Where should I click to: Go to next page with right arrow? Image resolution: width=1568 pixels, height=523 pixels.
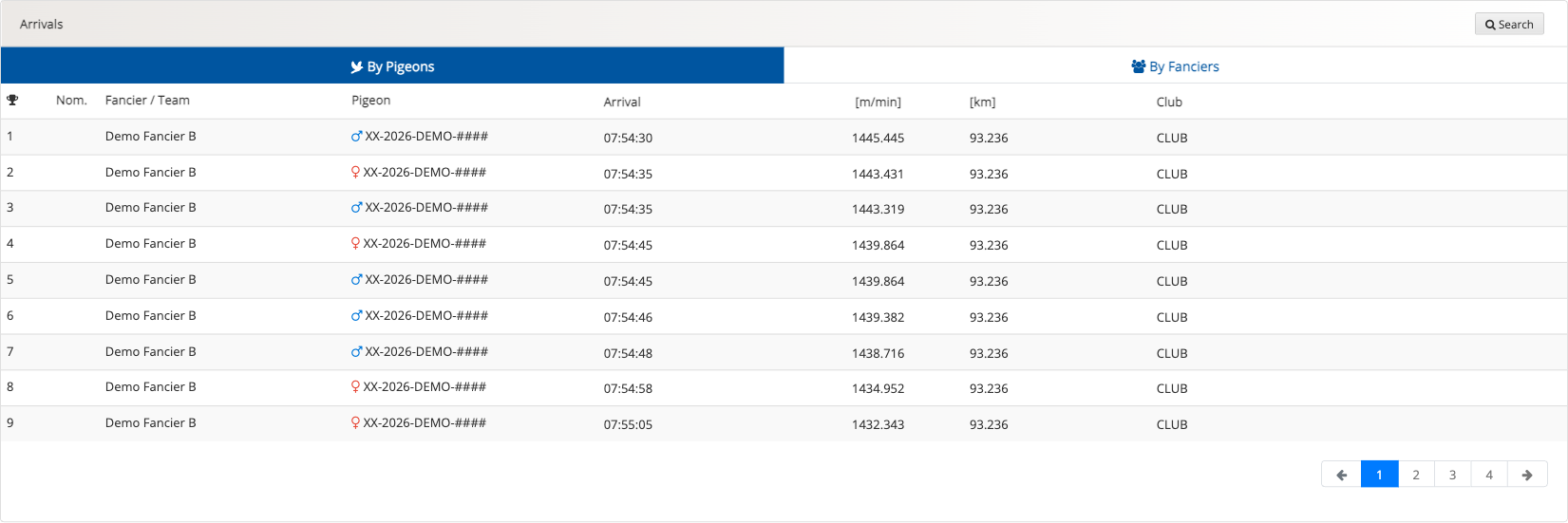[1526, 475]
